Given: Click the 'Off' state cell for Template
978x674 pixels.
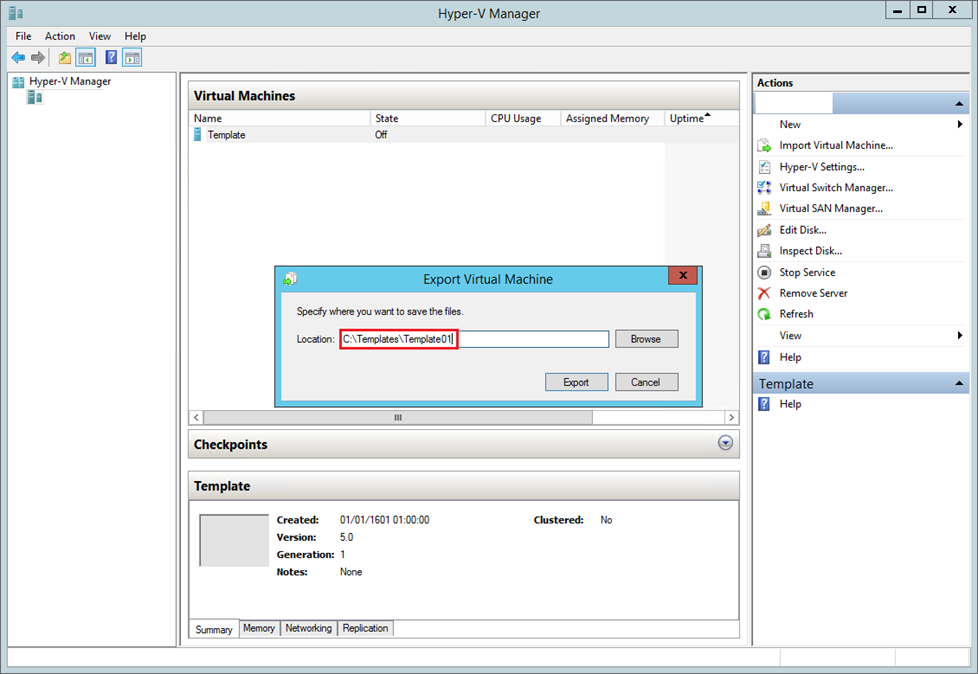Looking at the screenshot, I should tap(381, 135).
